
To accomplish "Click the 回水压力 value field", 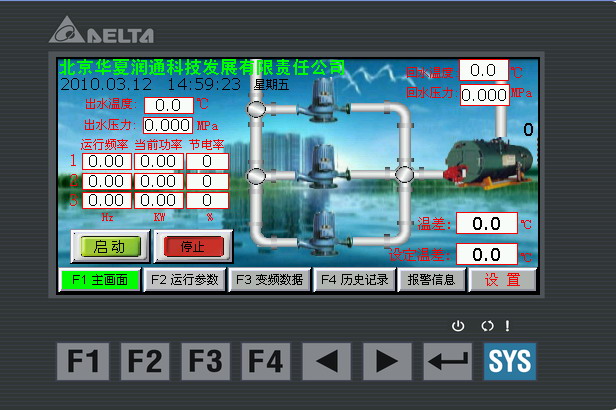I will pos(484,94).
